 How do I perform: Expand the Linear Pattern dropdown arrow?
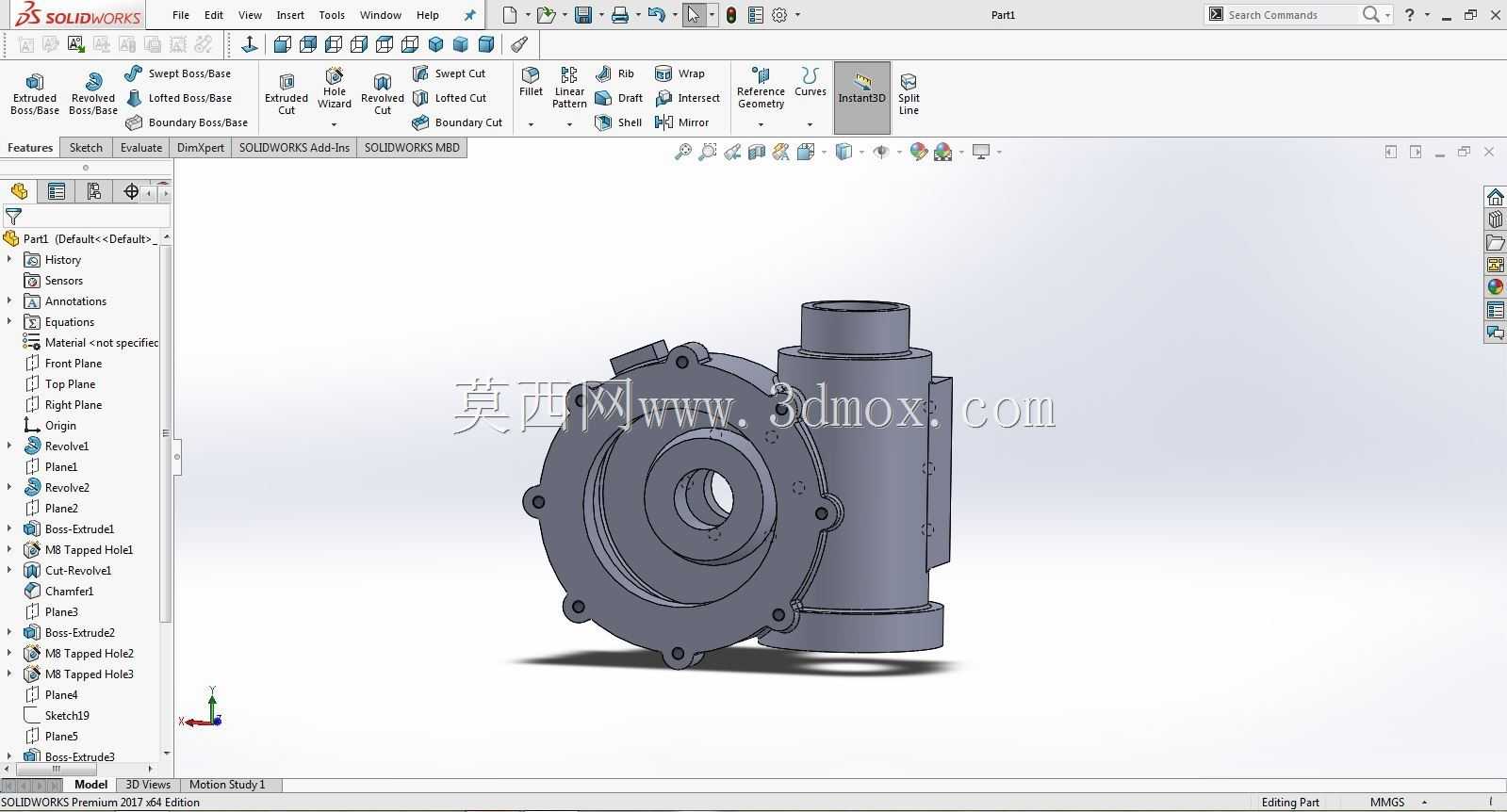tap(569, 124)
